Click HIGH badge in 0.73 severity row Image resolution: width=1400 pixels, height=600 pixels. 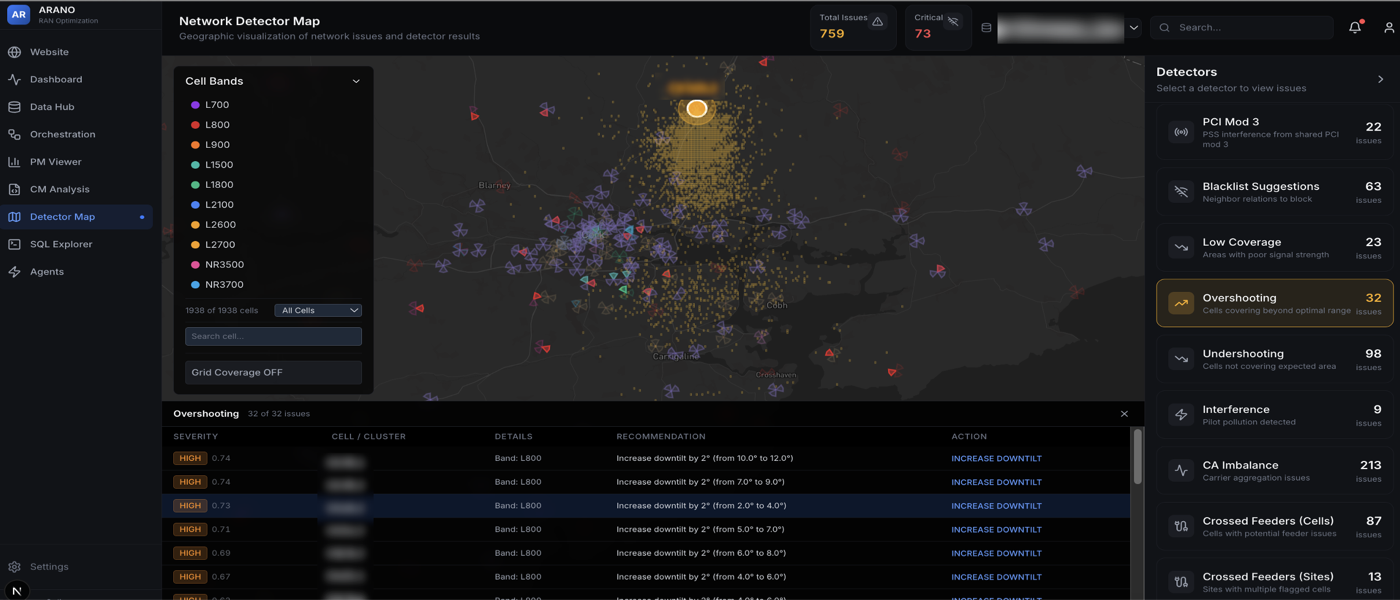click(x=190, y=506)
